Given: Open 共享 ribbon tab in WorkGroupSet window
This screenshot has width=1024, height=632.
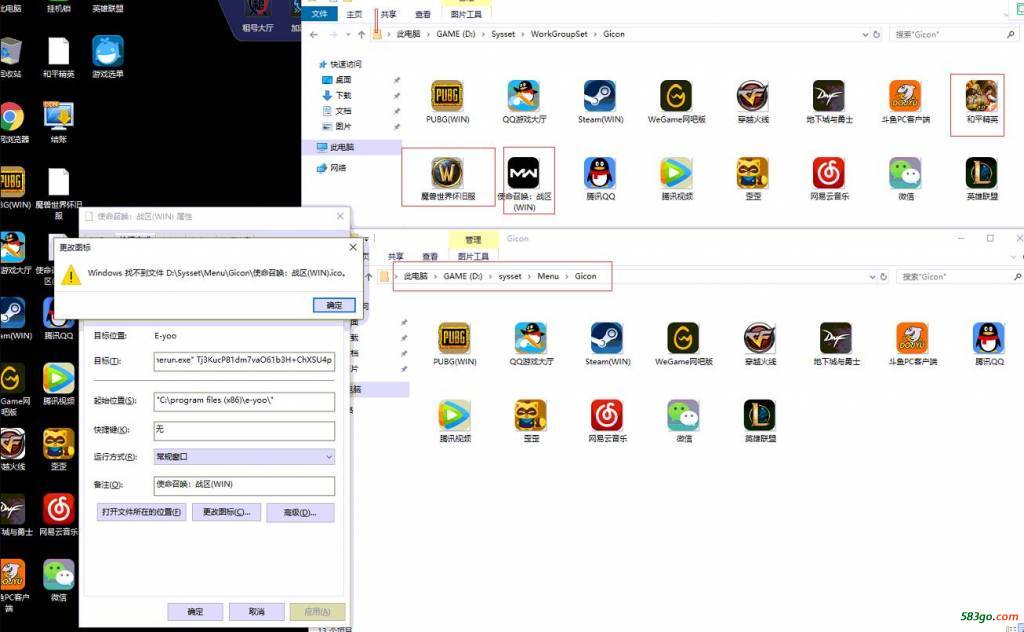Looking at the screenshot, I should 389,14.
